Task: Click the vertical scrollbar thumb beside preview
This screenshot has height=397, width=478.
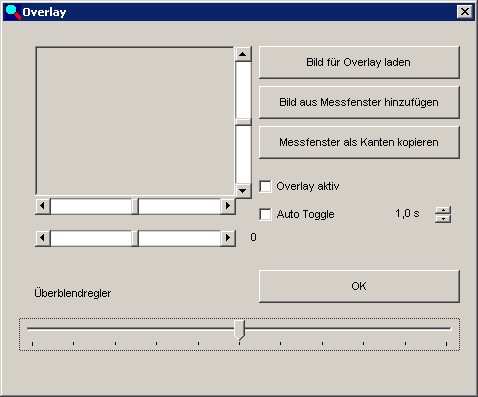Action: tap(243, 122)
